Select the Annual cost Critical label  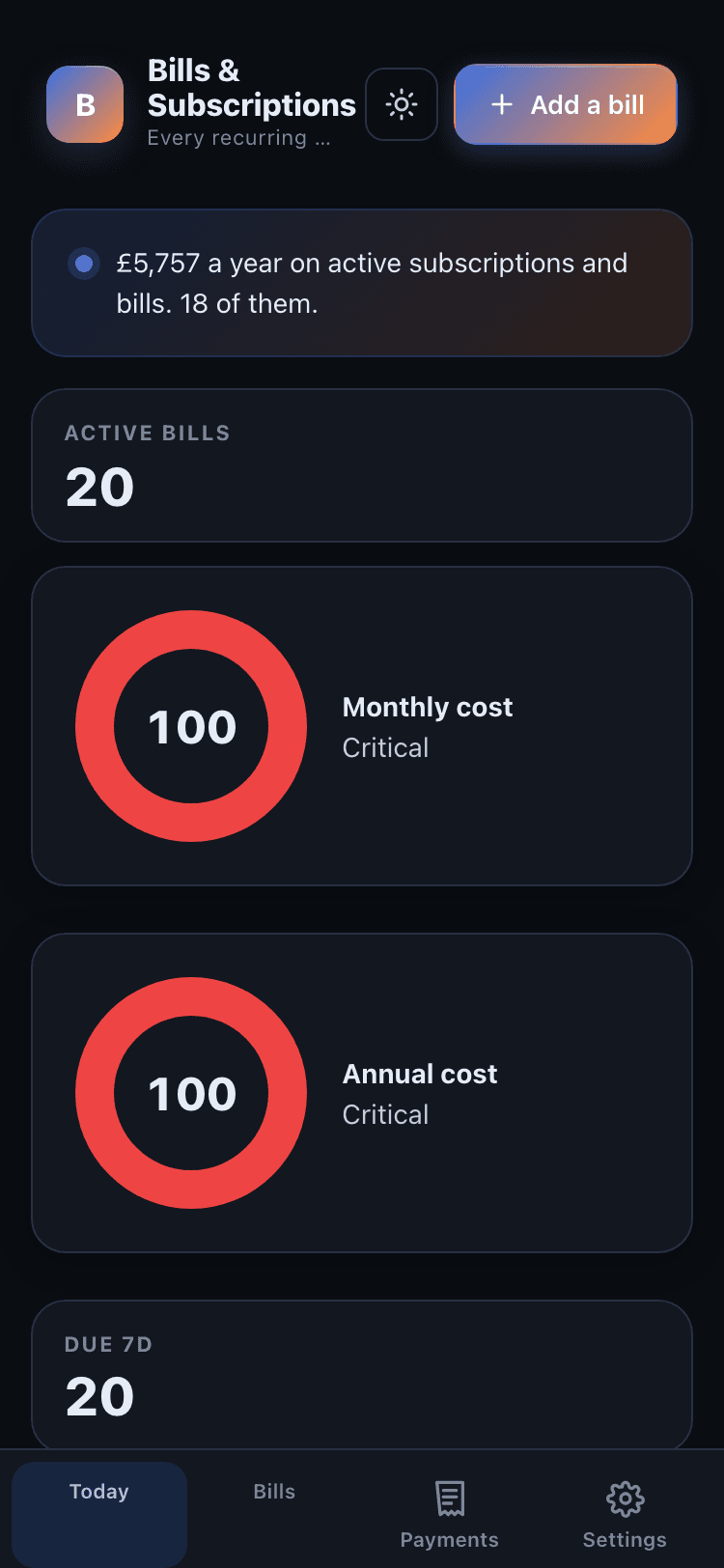pos(385,1114)
